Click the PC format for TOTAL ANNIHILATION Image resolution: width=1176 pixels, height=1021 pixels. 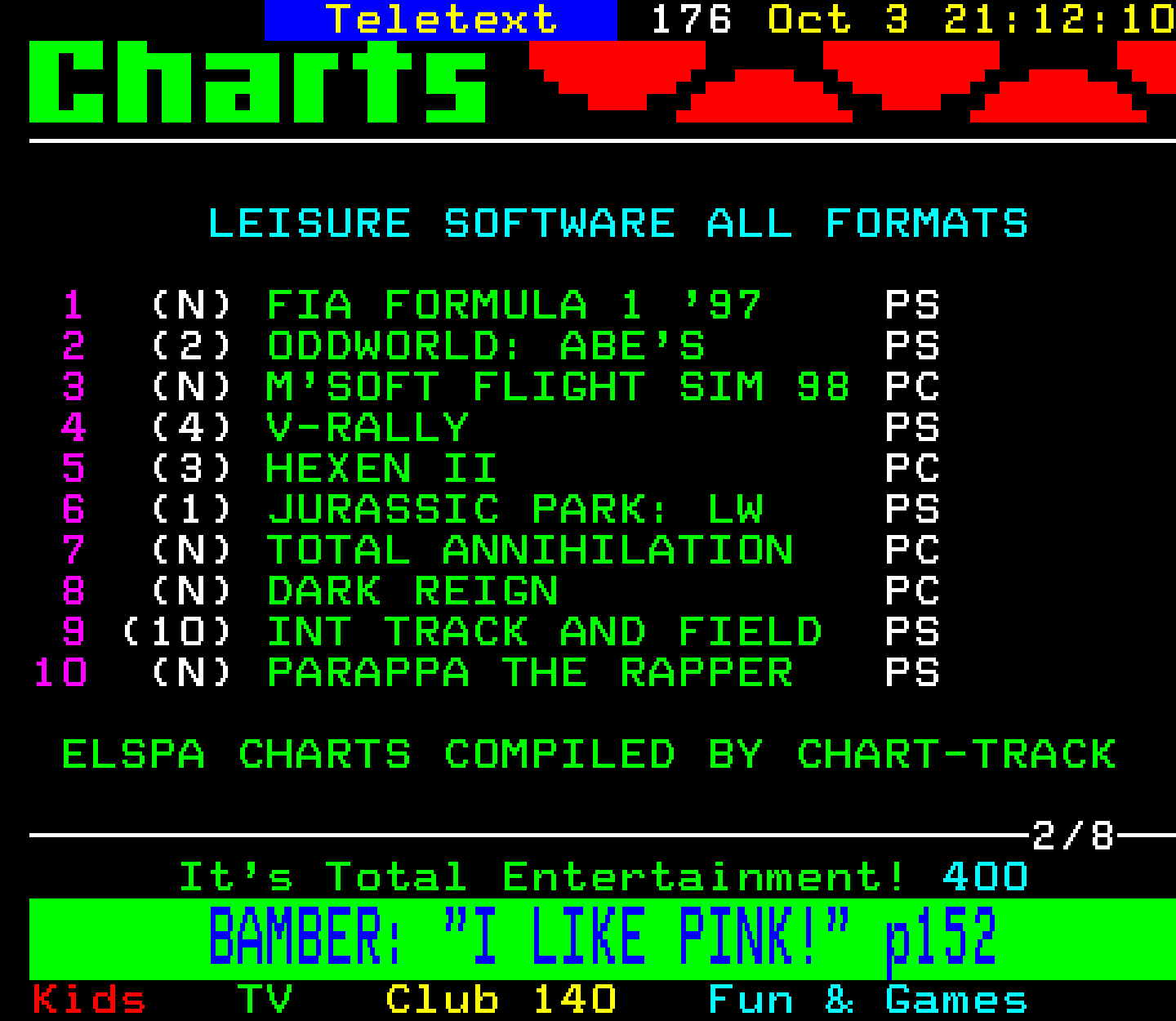[x=912, y=551]
